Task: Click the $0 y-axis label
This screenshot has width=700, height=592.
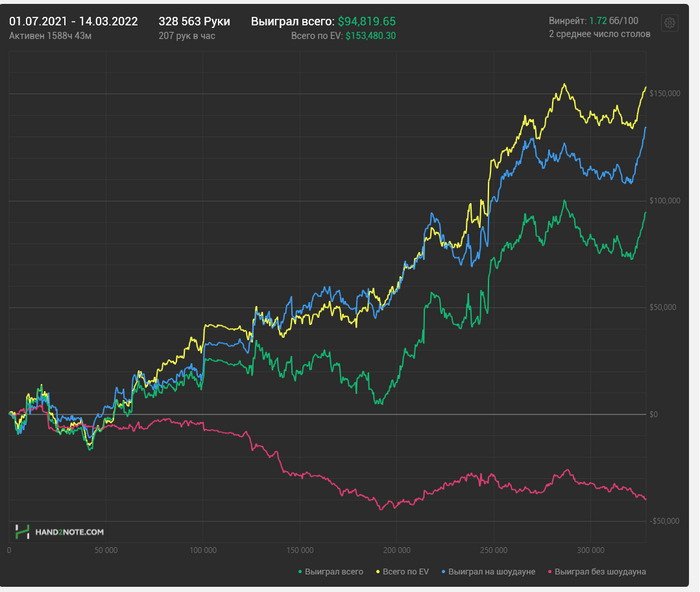Action: (x=654, y=414)
